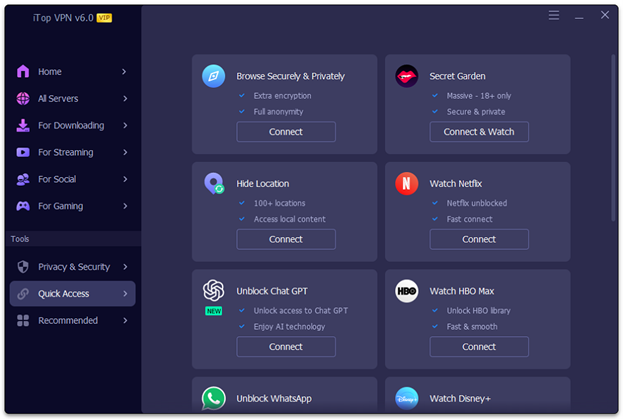
Task: Click the iTop VPN v6.0 title
Action: [x=63, y=18]
